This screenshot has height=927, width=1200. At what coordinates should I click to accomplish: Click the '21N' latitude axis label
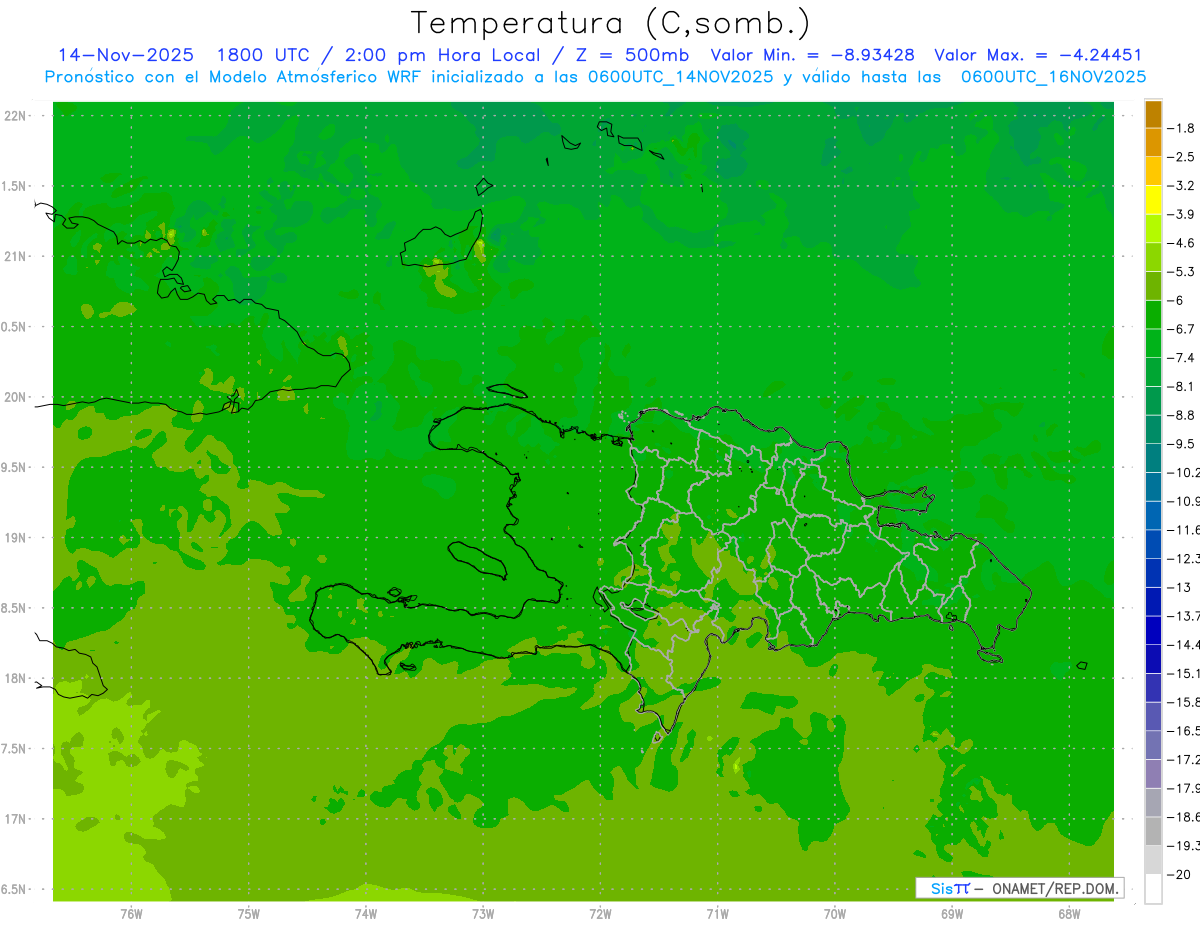[x=15, y=257]
